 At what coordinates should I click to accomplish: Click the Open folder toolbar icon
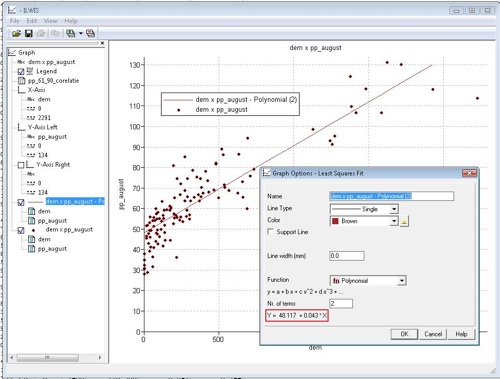tap(16, 33)
